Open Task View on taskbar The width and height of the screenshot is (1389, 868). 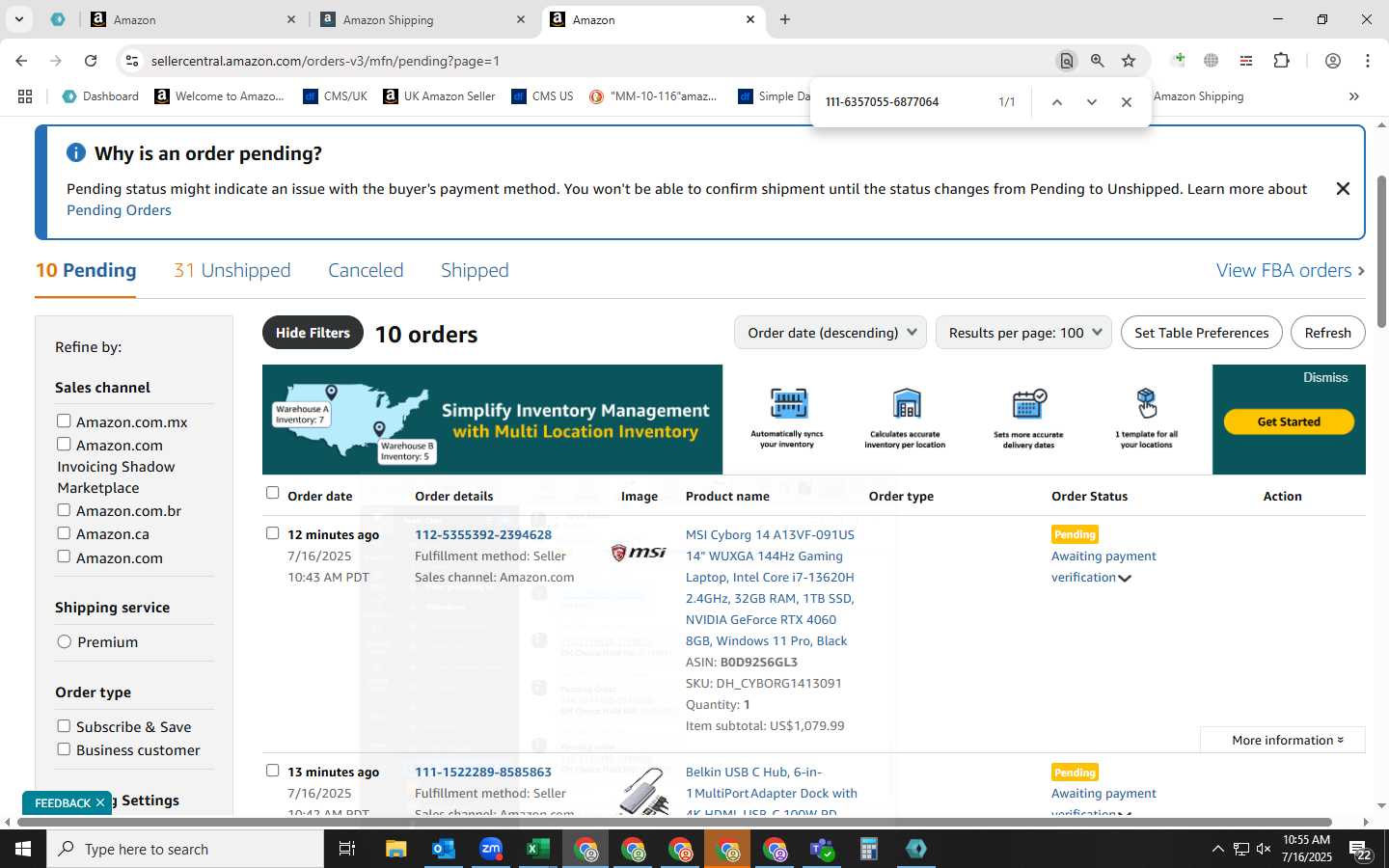(x=347, y=849)
